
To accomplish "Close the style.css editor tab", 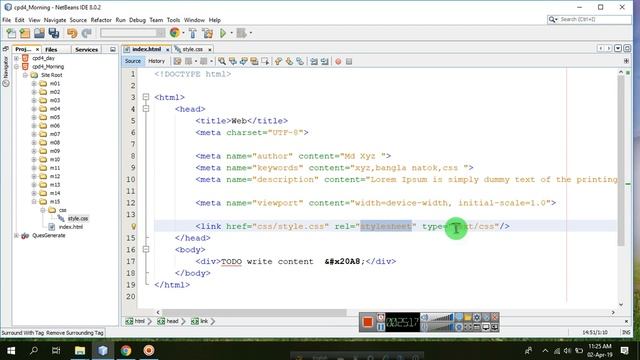I will [210, 49].
